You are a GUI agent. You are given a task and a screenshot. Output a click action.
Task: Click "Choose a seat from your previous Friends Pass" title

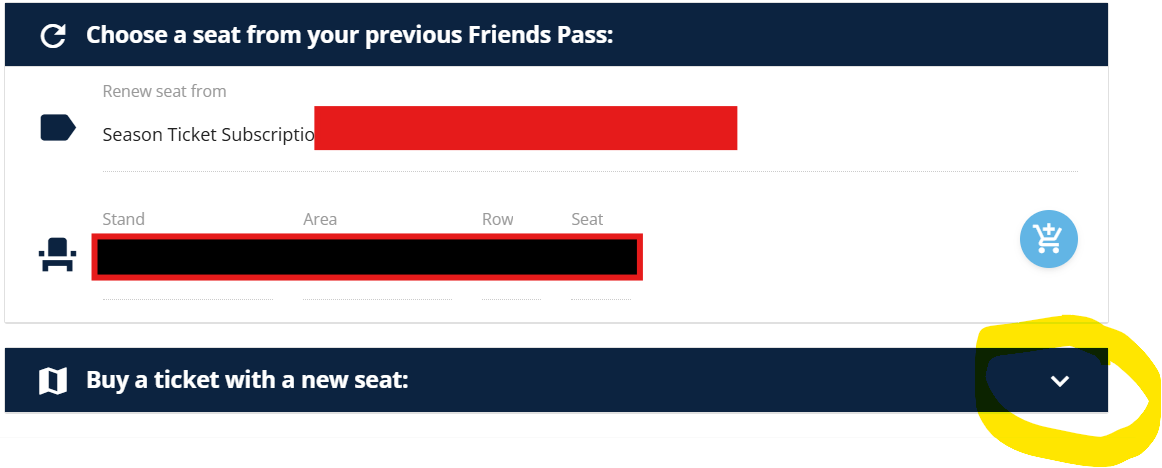point(349,36)
